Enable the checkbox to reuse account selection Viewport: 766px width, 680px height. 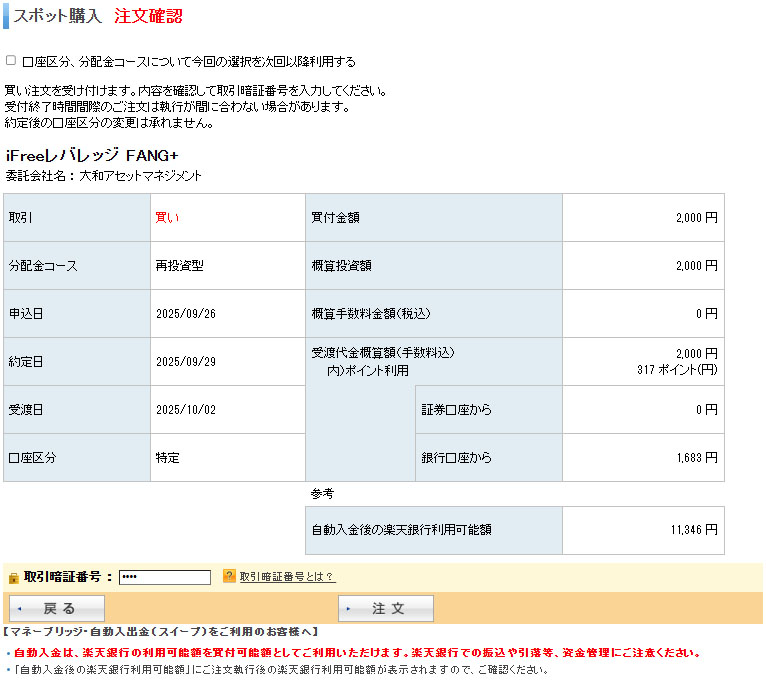coord(11,60)
